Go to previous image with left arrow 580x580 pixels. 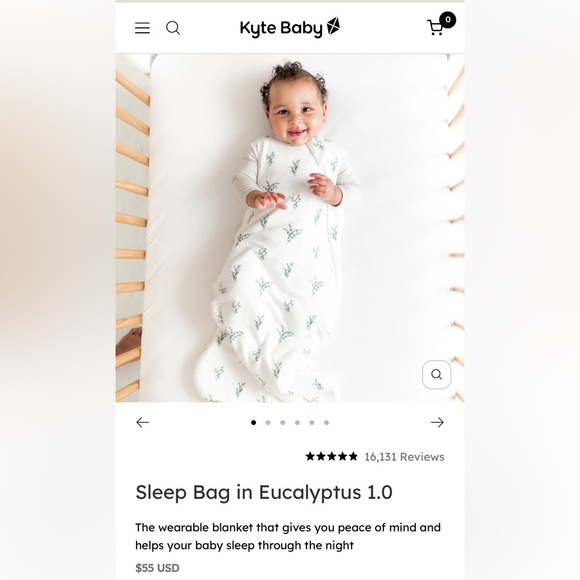click(x=142, y=422)
